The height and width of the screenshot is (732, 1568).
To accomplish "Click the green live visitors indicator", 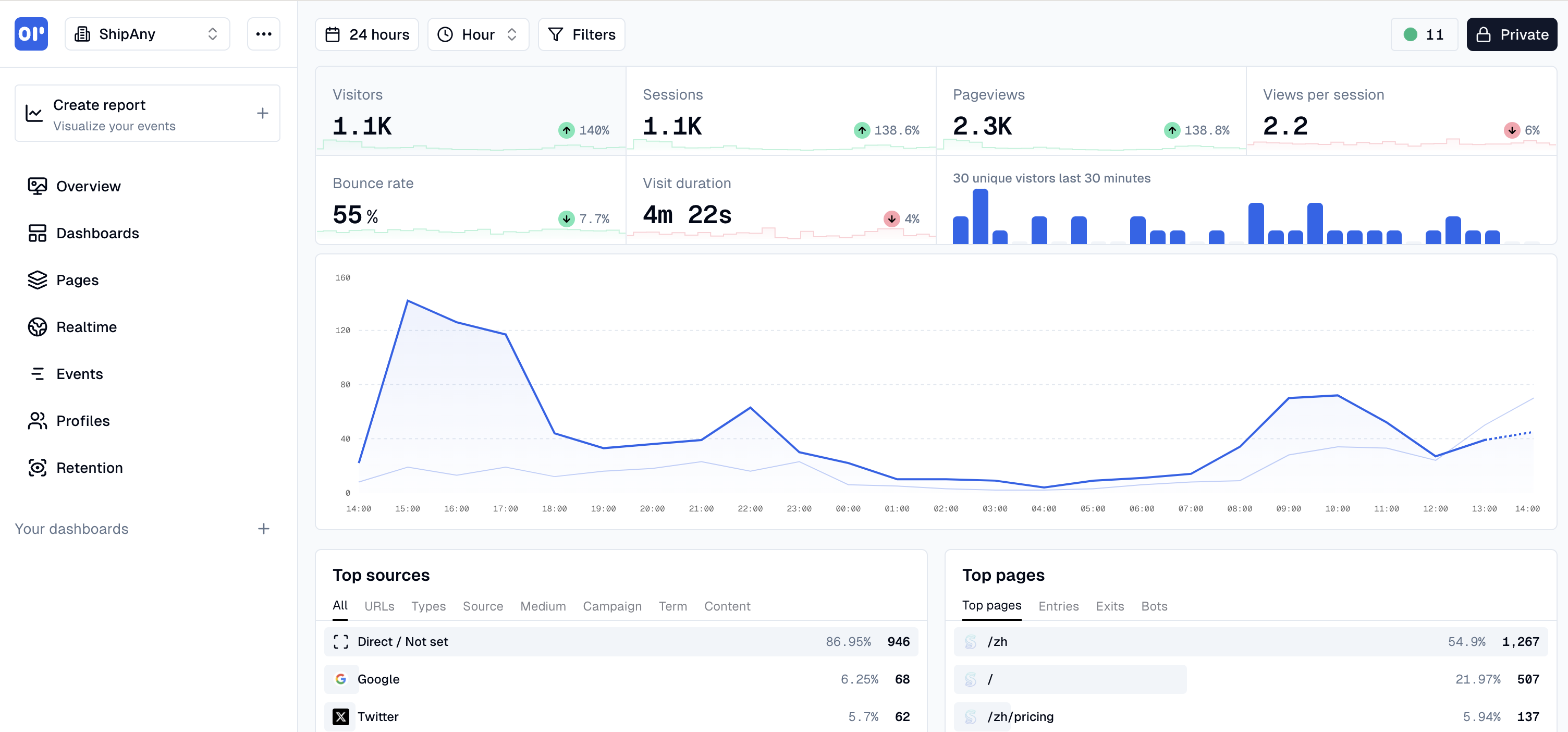I will tap(1424, 34).
